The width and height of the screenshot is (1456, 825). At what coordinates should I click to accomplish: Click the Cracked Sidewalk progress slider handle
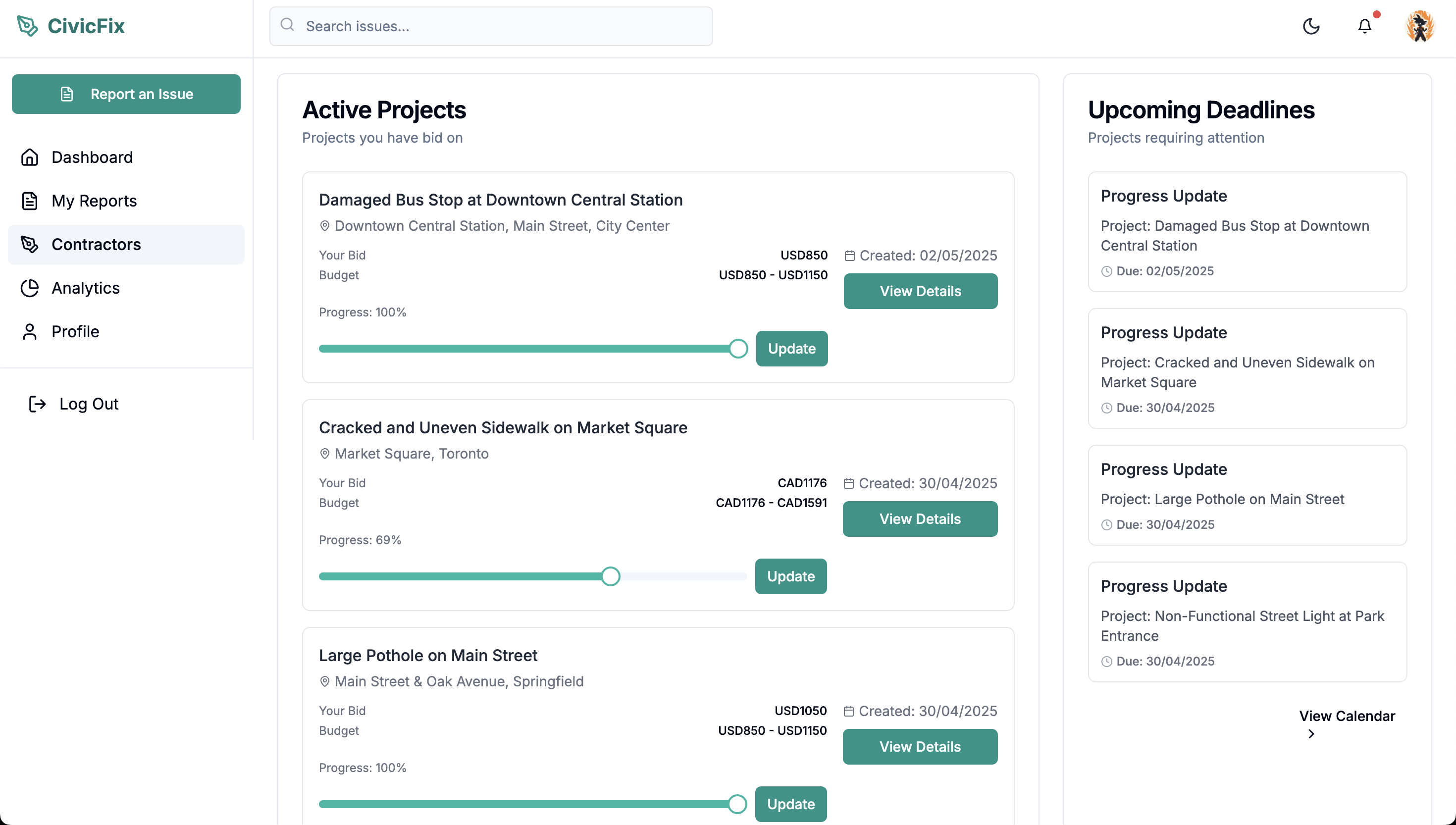coord(610,576)
